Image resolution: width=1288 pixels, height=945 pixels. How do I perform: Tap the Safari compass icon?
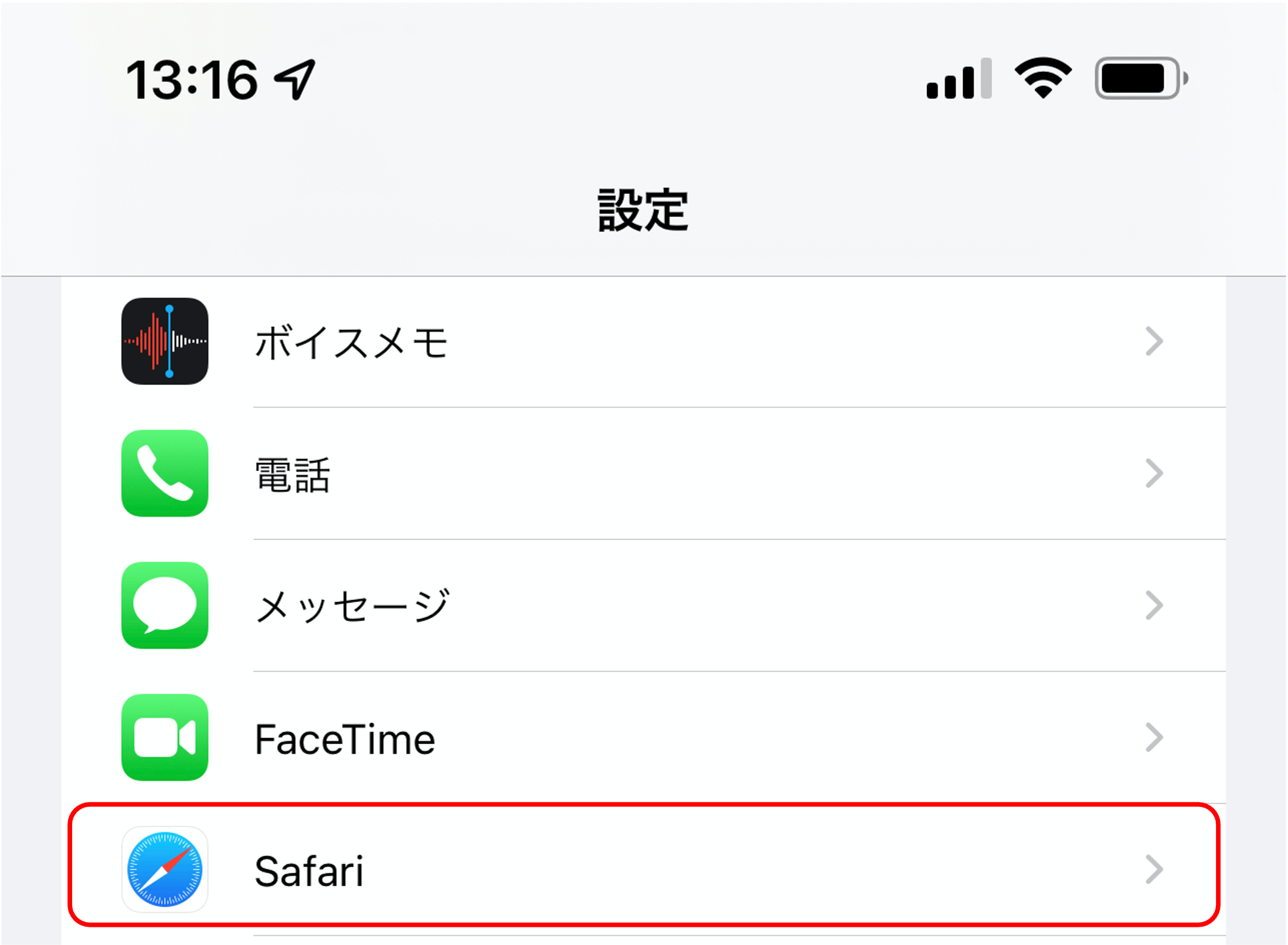[x=165, y=870]
